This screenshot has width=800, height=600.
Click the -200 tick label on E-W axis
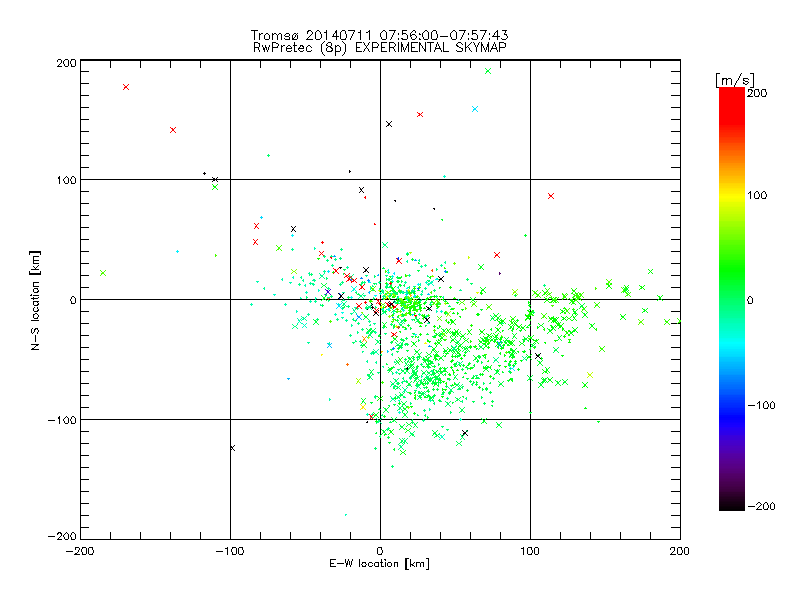pos(80,551)
